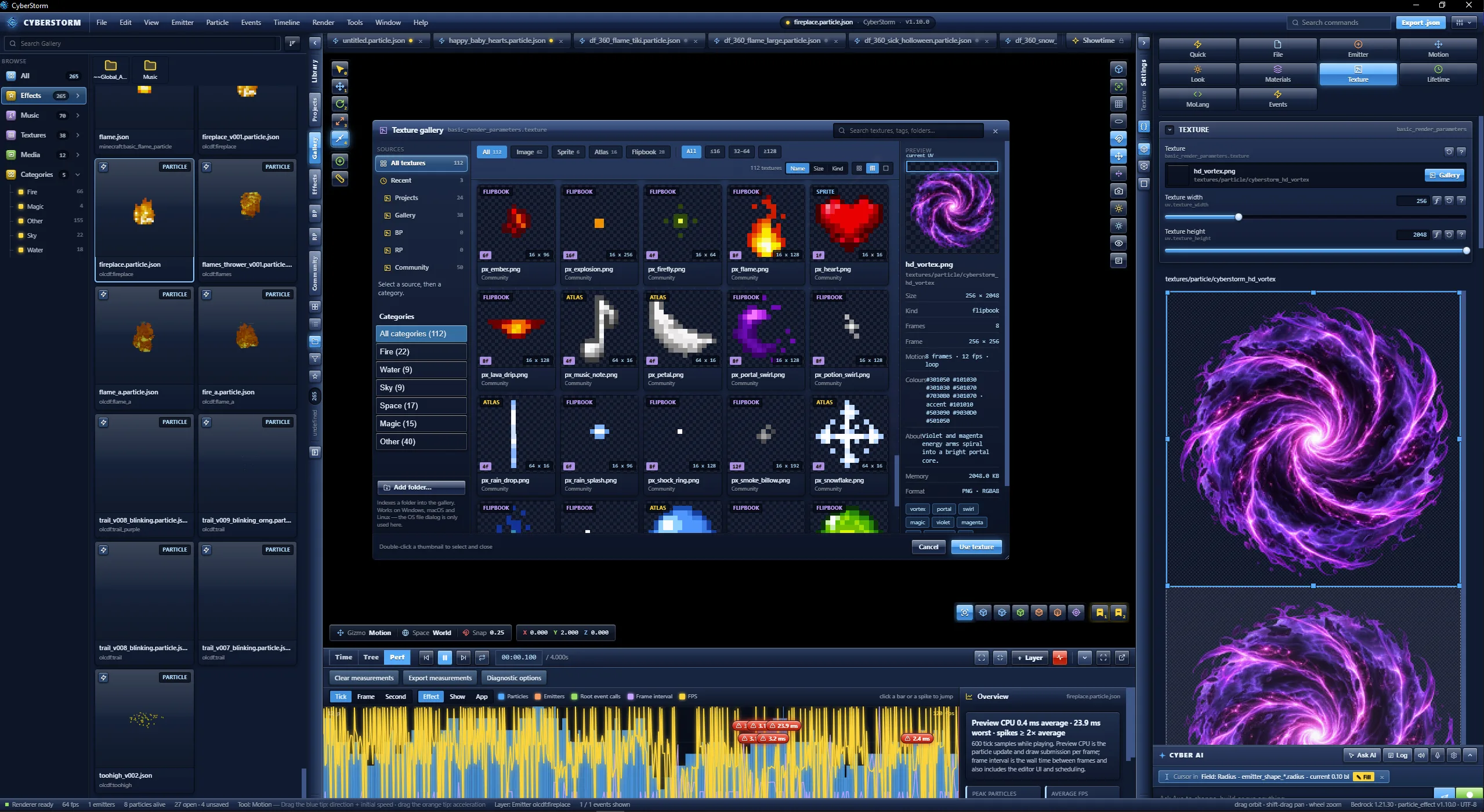Click the camera screenshot icon in viewport
1484x812 pixels.
pyautogui.click(x=1119, y=191)
